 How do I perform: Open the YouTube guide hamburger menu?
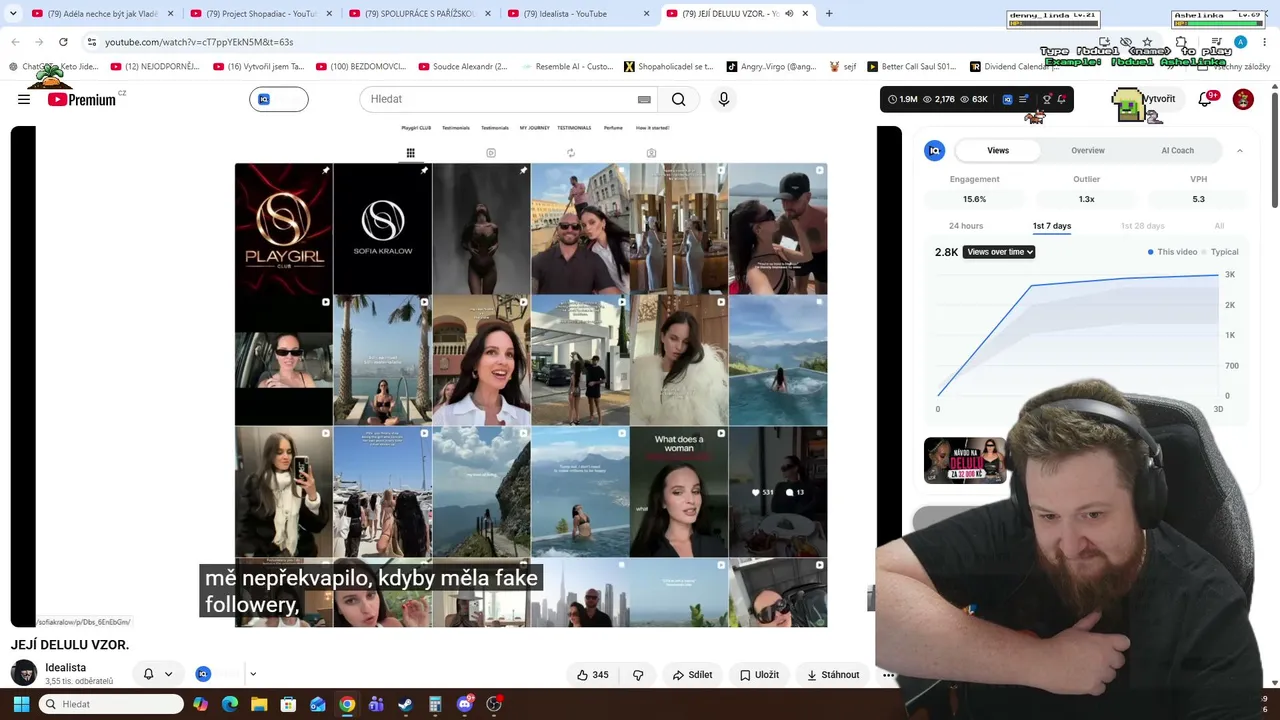(x=24, y=99)
